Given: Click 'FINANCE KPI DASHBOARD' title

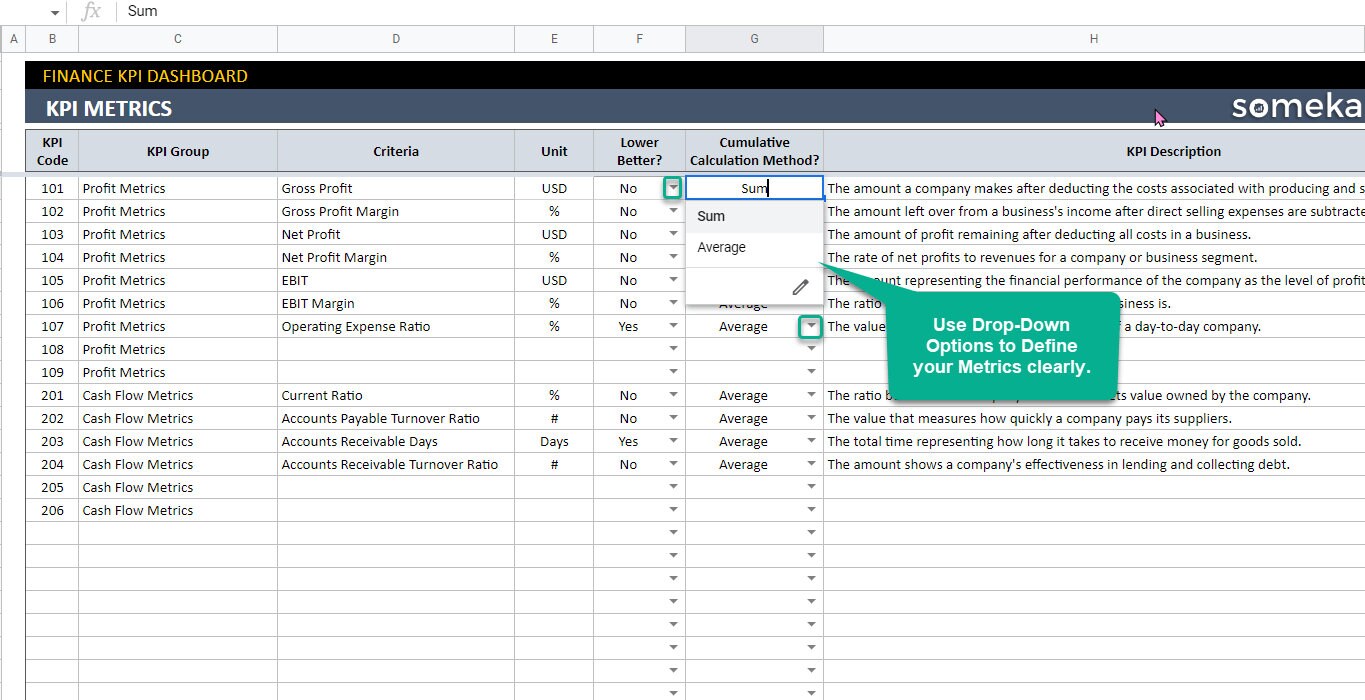Looking at the screenshot, I should 145,76.
